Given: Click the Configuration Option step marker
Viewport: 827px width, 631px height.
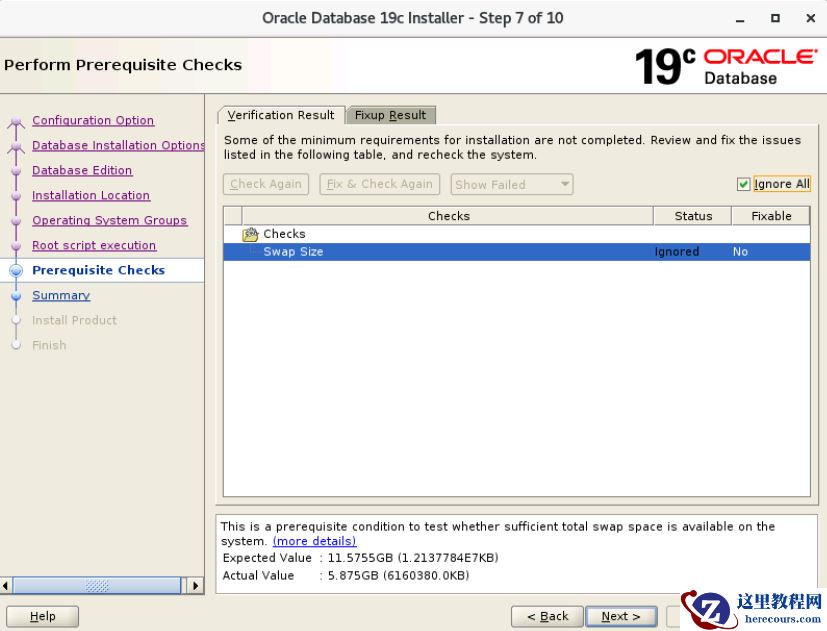Looking at the screenshot, I should pyautogui.click(x=16, y=121).
